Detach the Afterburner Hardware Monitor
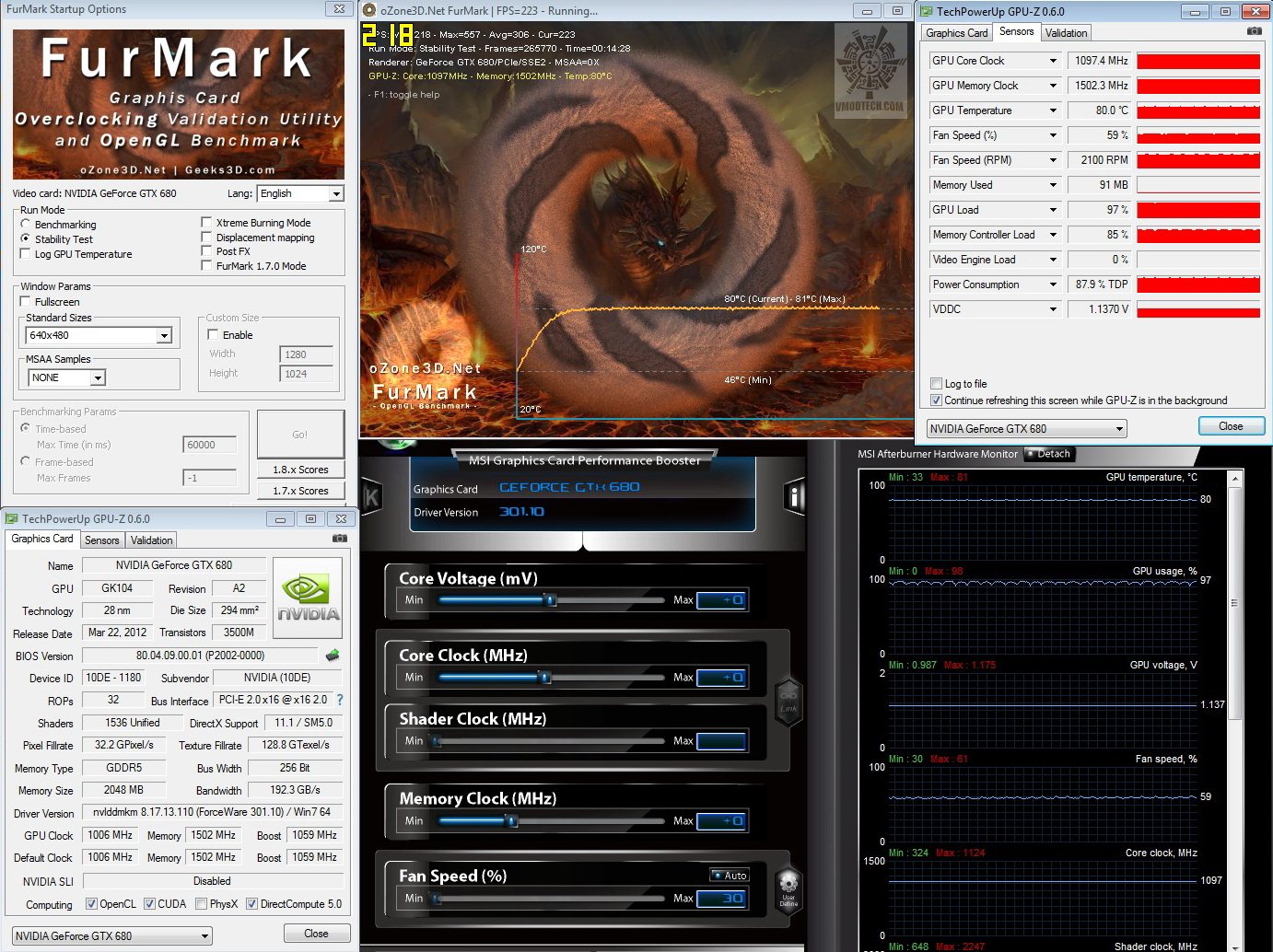Viewport: 1273px width, 952px height. click(1048, 454)
